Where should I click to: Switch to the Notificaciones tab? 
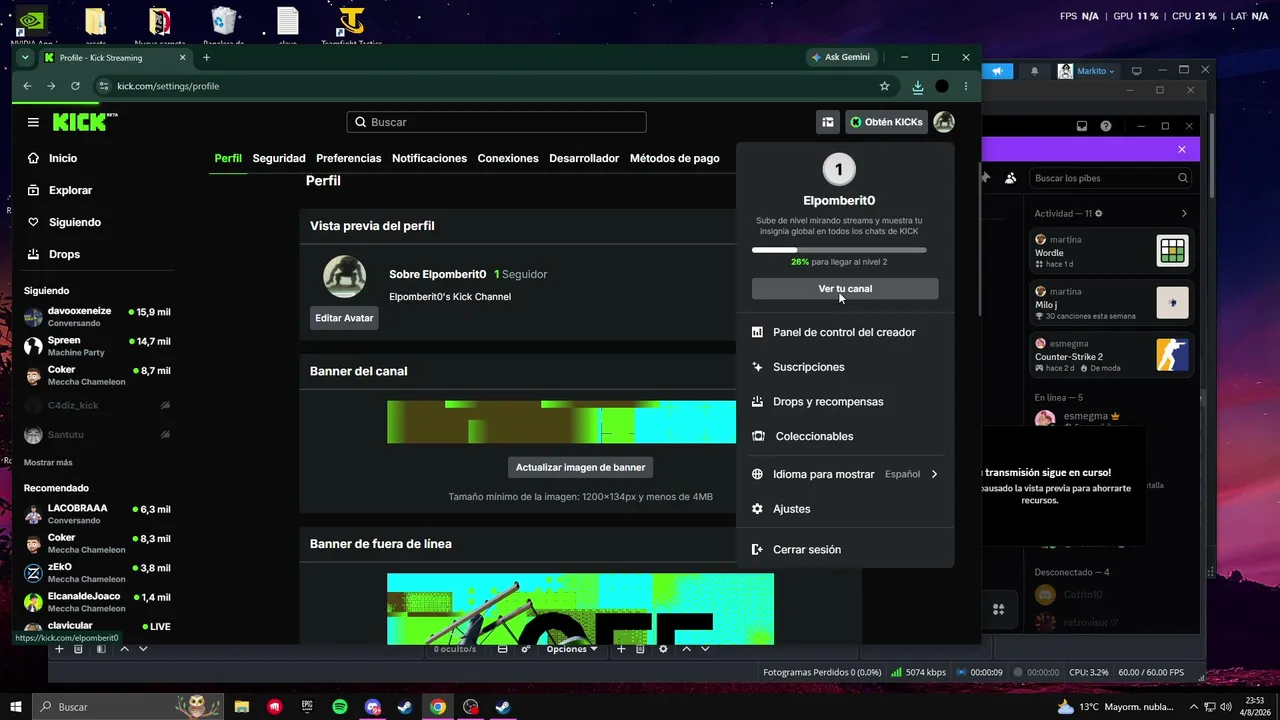pos(429,158)
